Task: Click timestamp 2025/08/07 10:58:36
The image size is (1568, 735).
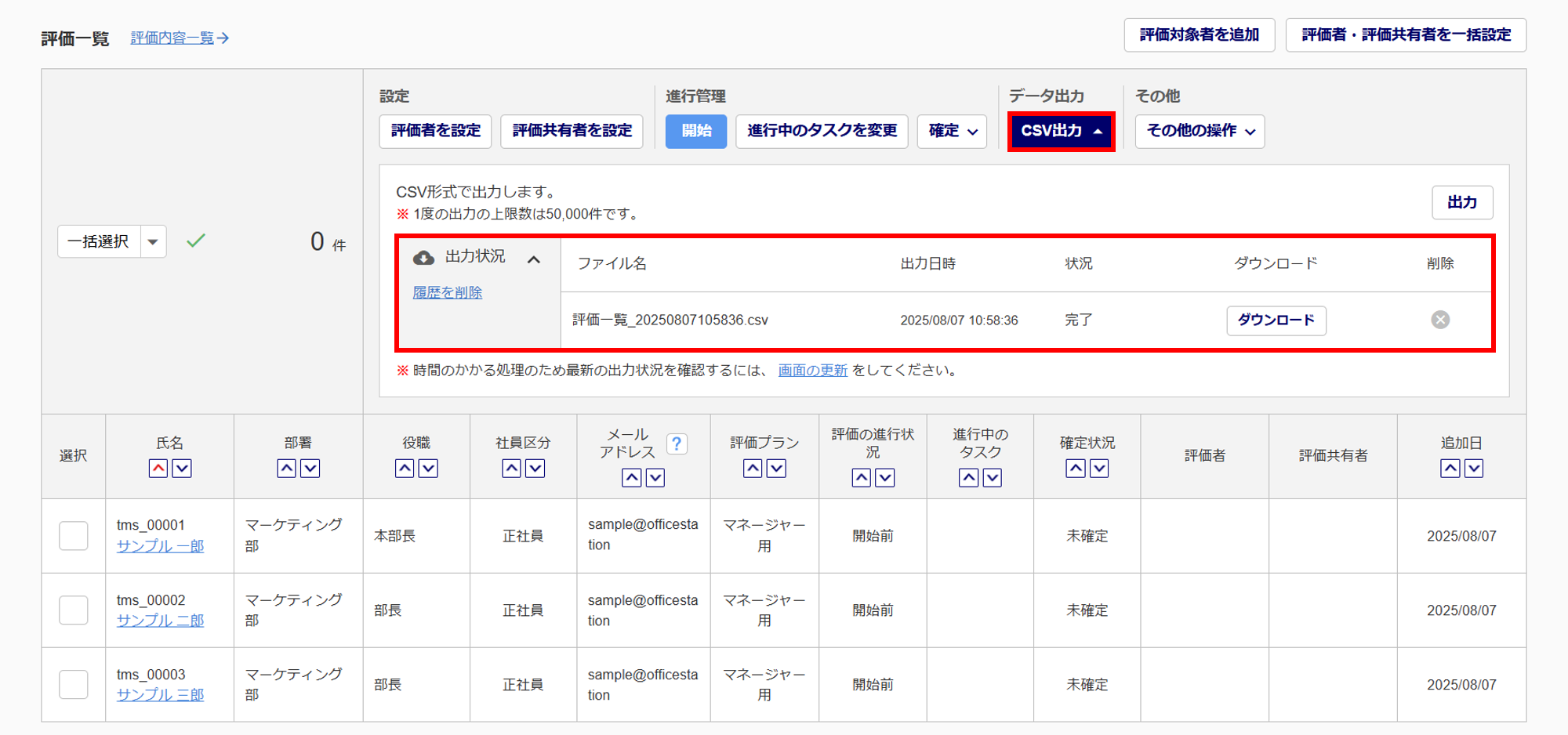Action: tap(959, 320)
